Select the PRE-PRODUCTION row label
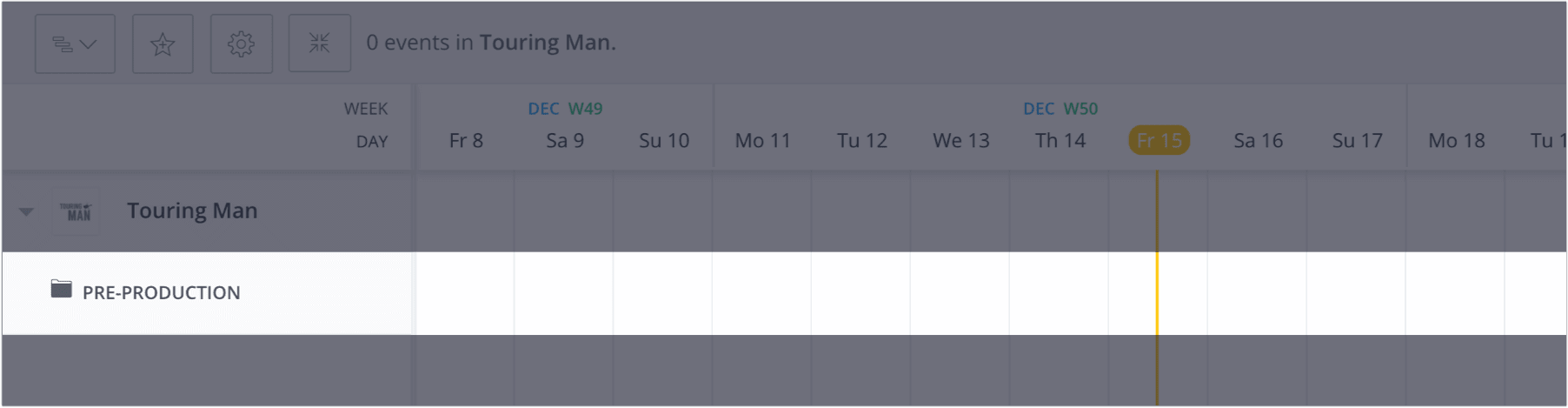Image resolution: width=1568 pixels, height=408 pixels. click(162, 293)
